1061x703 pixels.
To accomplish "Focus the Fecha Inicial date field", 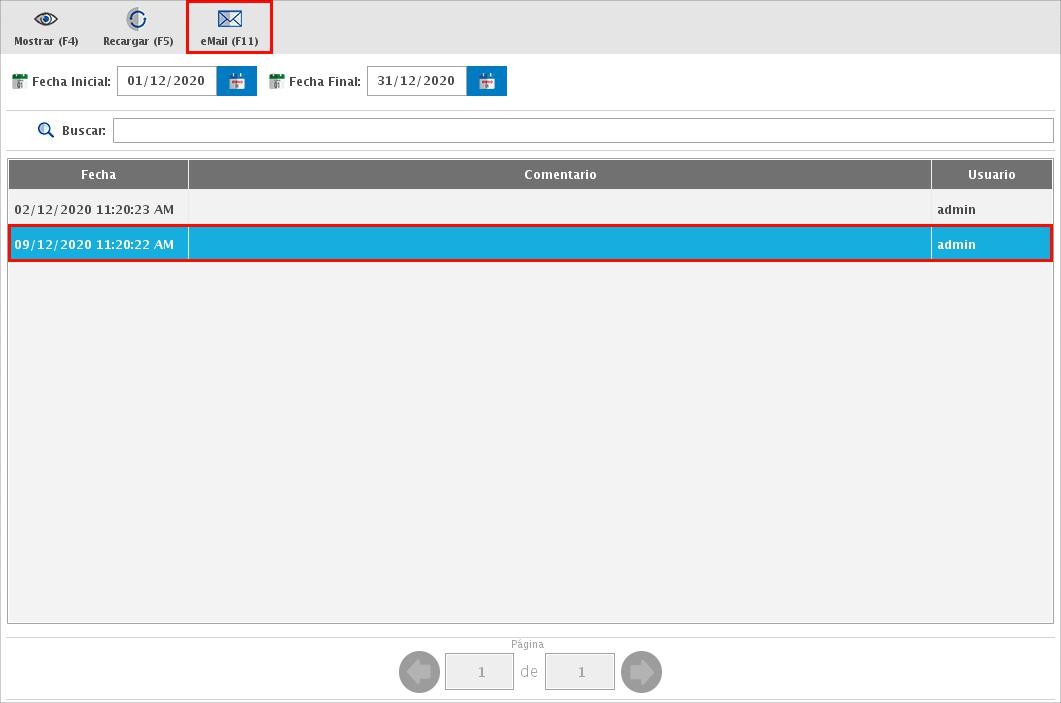I will [167, 81].
